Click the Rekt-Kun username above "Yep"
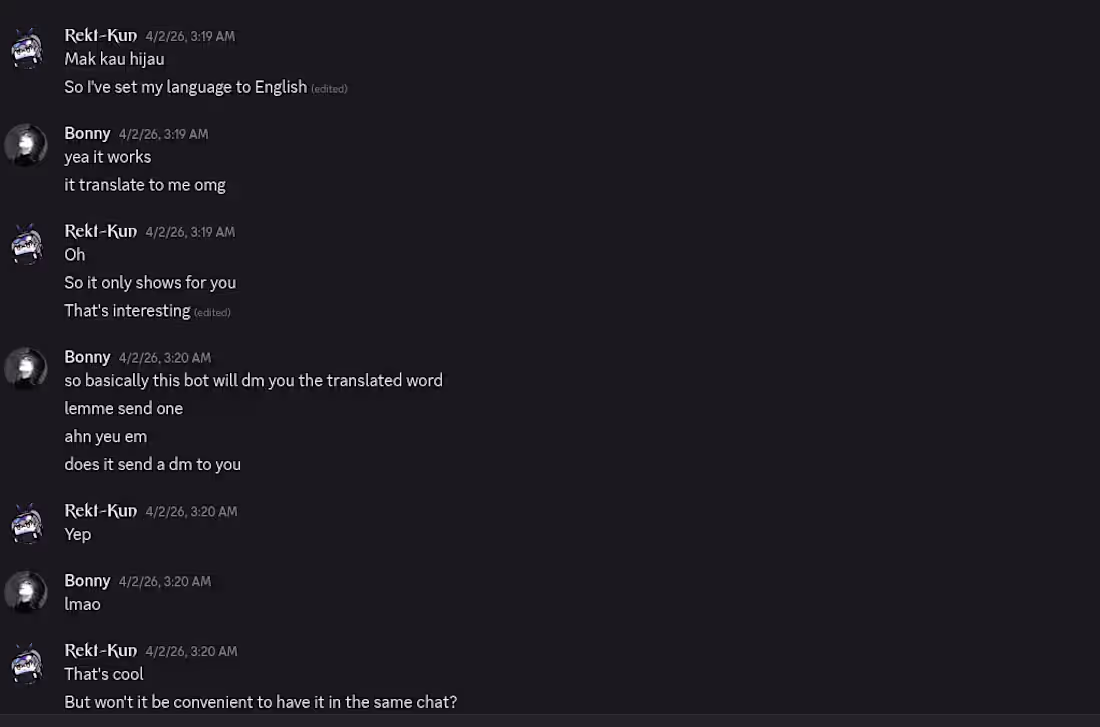 (x=100, y=510)
